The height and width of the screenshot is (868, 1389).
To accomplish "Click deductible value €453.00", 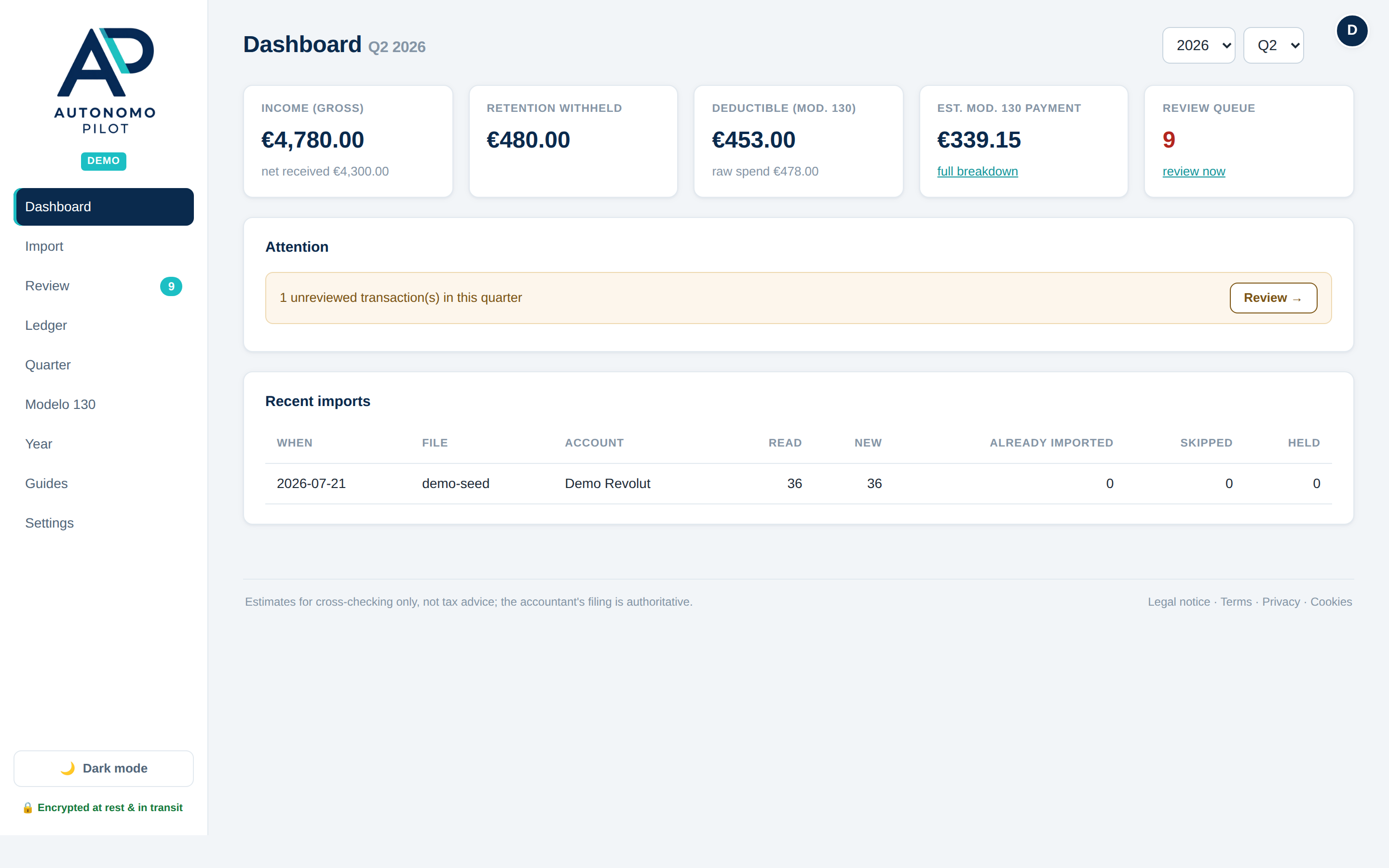I will tap(754, 140).
